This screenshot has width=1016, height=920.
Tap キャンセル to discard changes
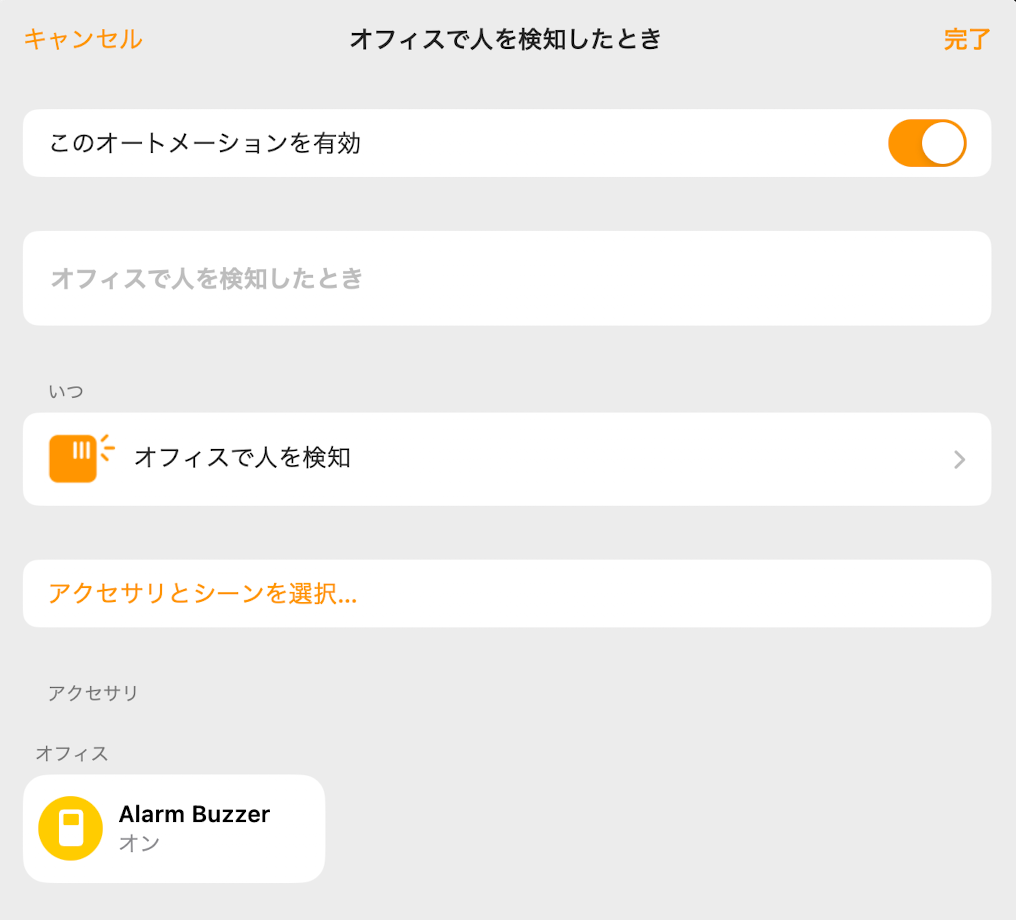click(83, 39)
